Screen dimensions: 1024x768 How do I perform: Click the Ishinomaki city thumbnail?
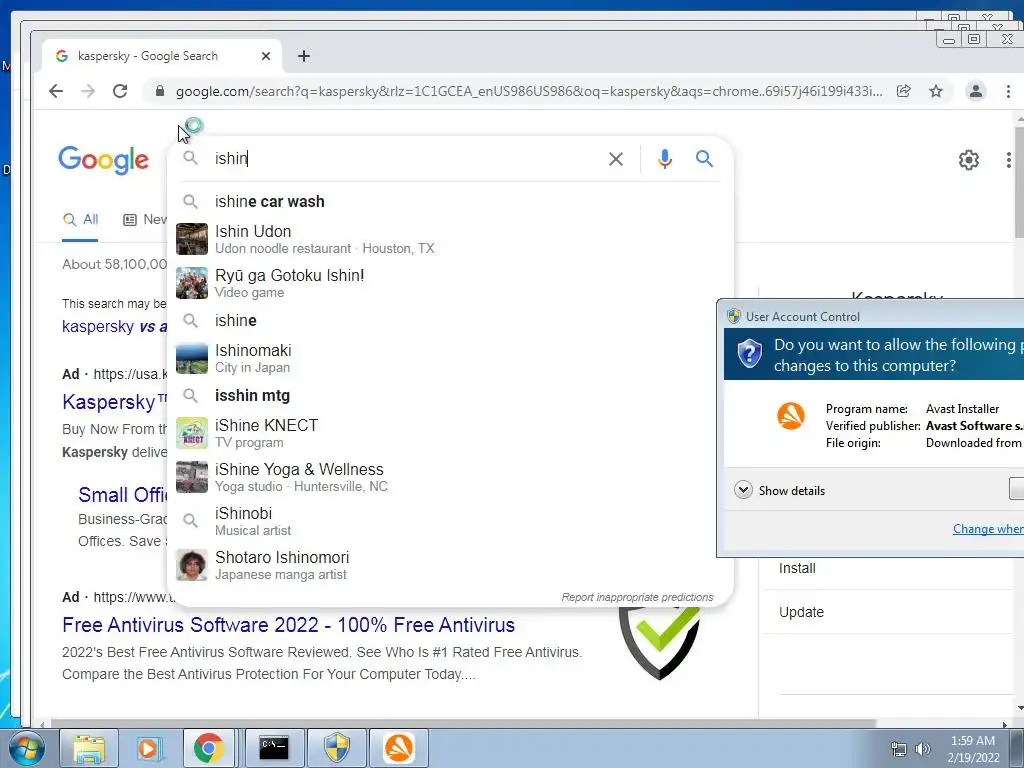192,359
